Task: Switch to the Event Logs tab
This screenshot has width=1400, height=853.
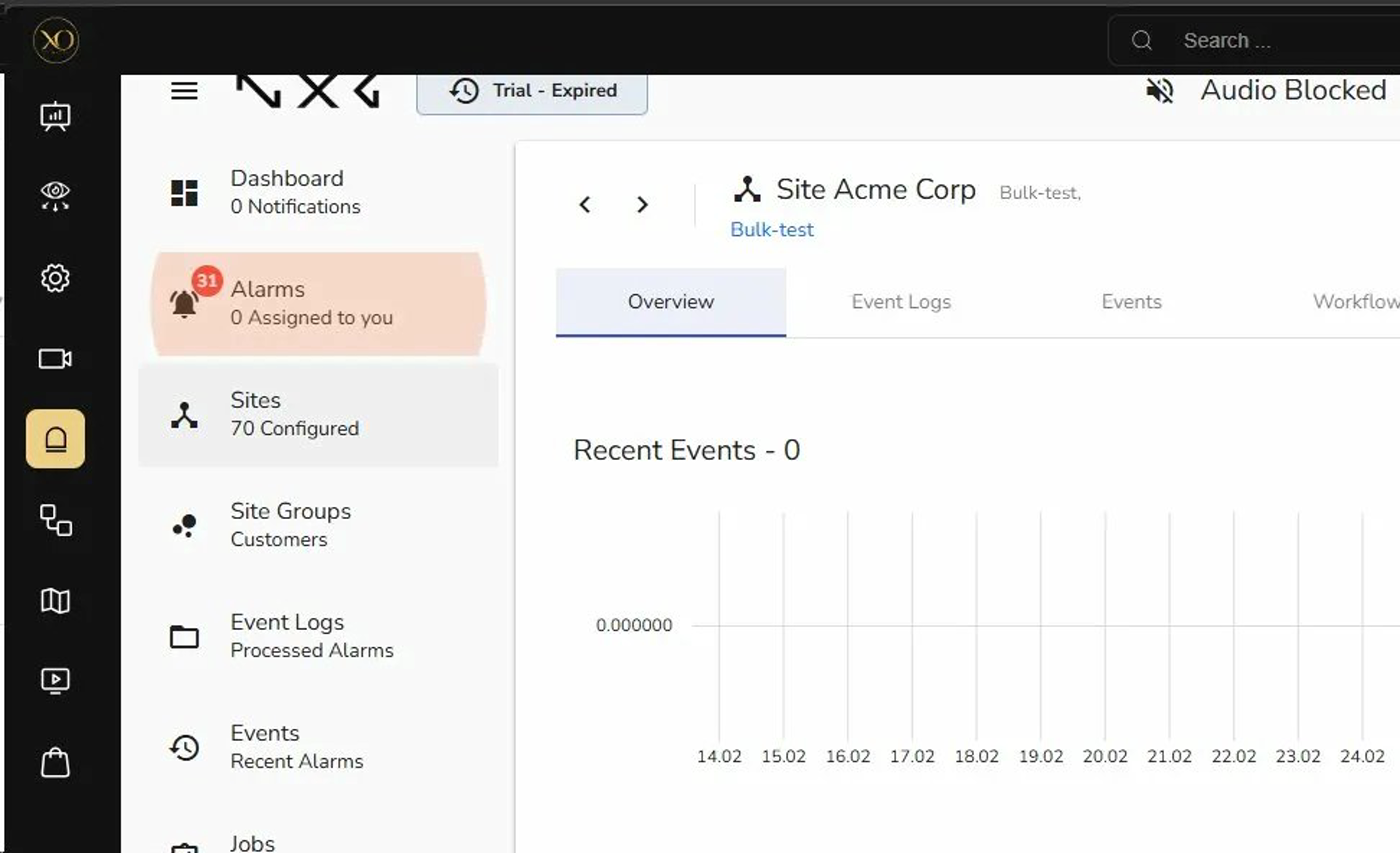Action: tap(901, 302)
